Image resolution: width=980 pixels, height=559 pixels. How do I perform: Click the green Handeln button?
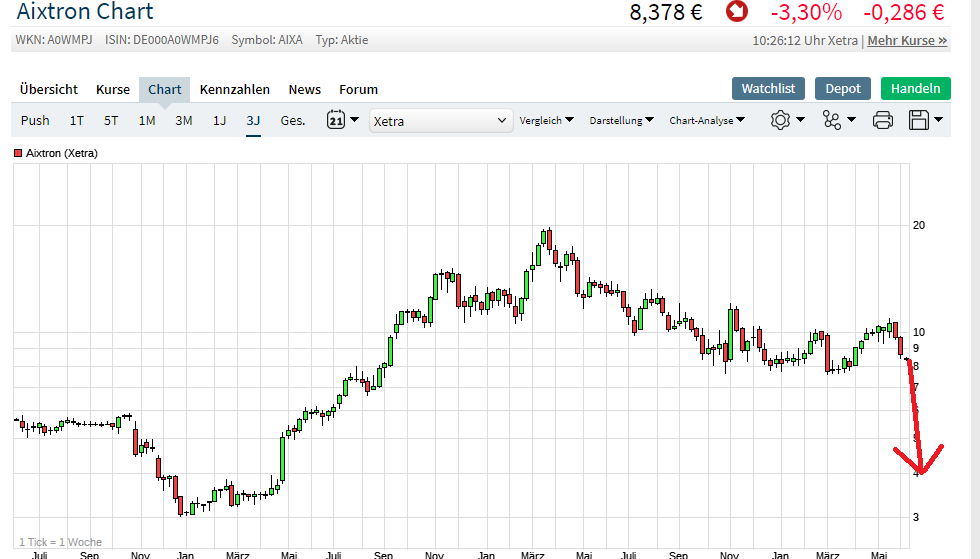pos(916,89)
